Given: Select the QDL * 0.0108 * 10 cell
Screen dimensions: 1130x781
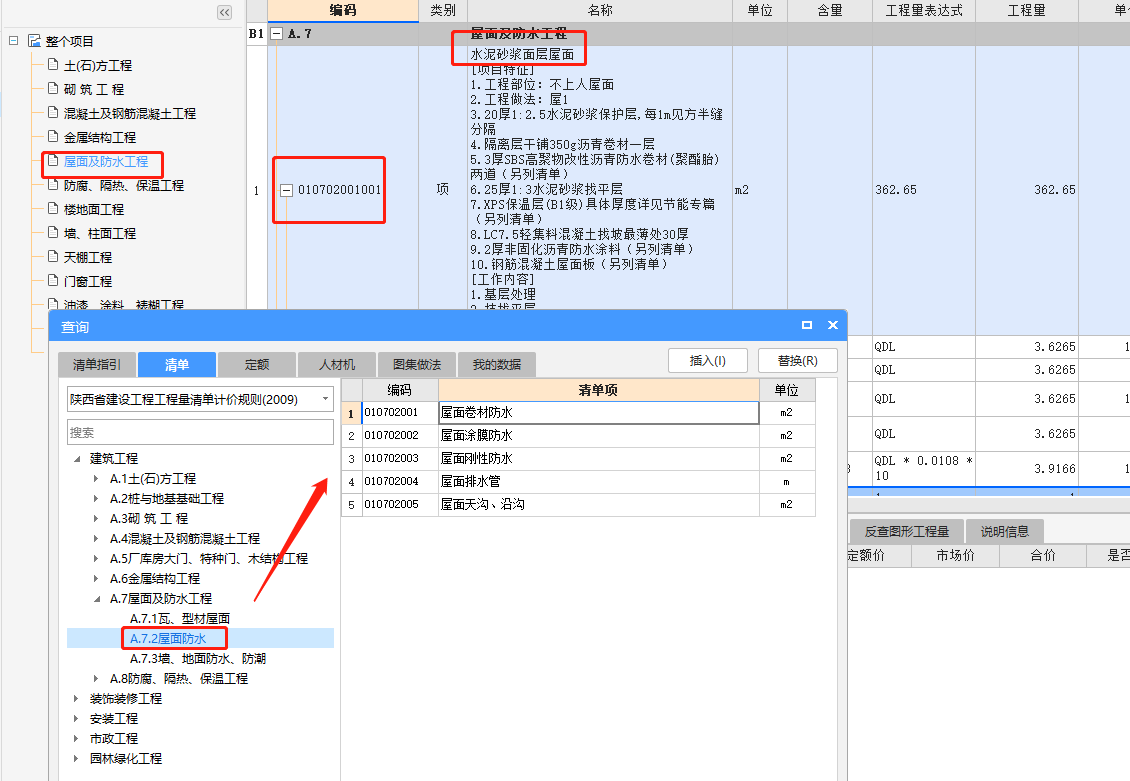Looking at the screenshot, I should [x=924, y=468].
